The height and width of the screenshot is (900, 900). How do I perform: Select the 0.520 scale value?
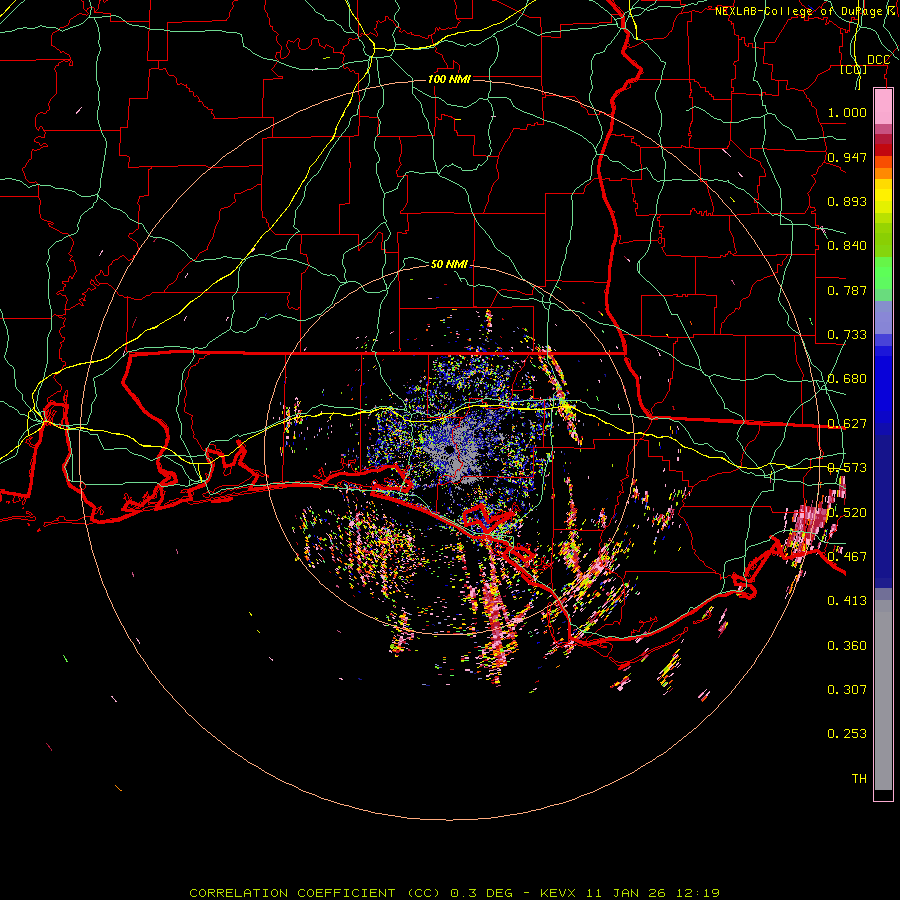click(847, 513)
